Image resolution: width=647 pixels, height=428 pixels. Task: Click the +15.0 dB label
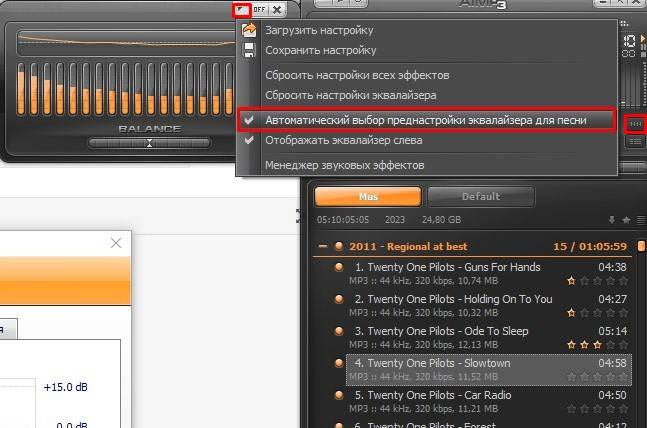pos(66,387)
